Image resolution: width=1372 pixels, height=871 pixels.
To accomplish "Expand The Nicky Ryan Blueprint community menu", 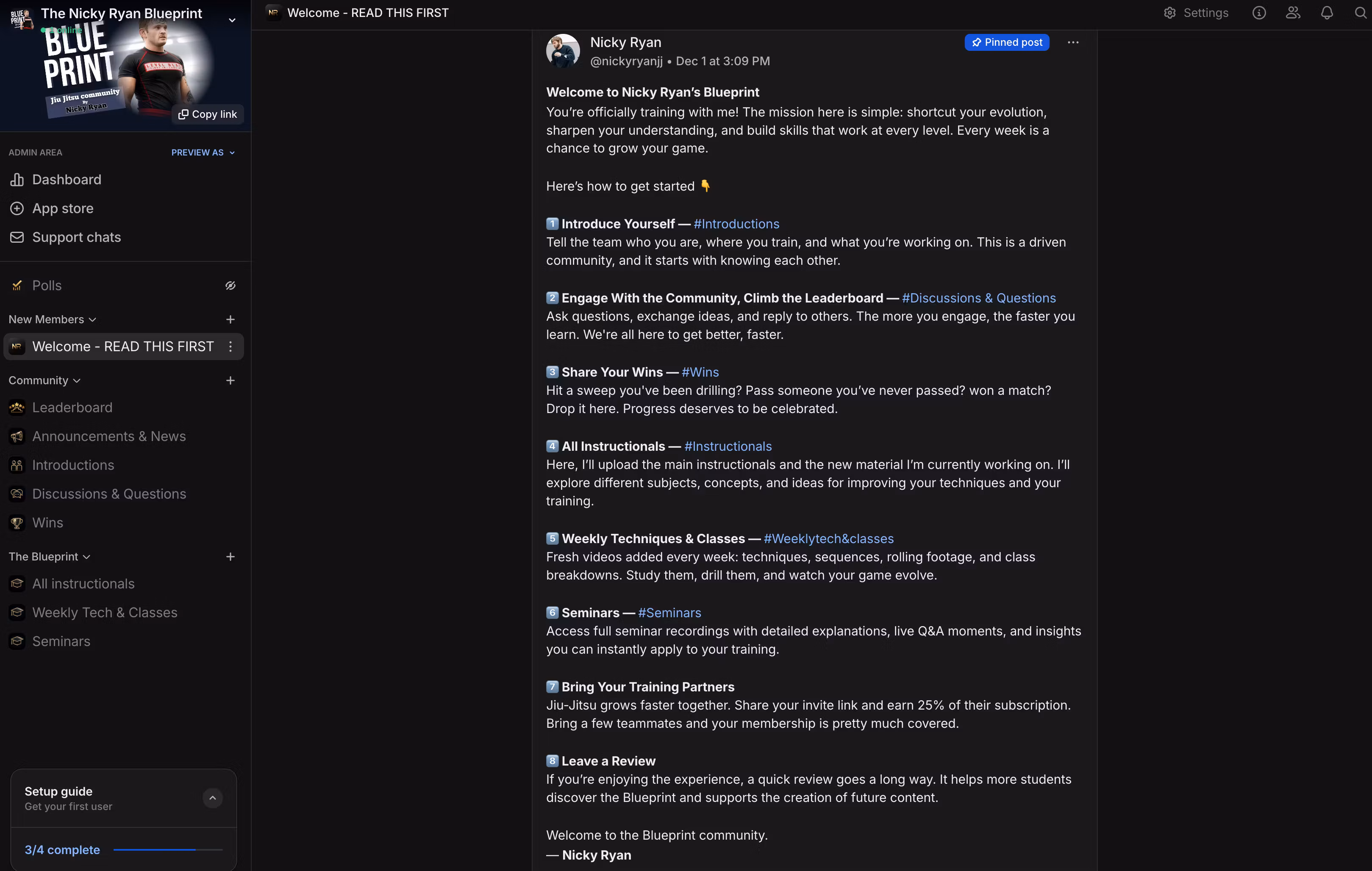I will [232, 20].
